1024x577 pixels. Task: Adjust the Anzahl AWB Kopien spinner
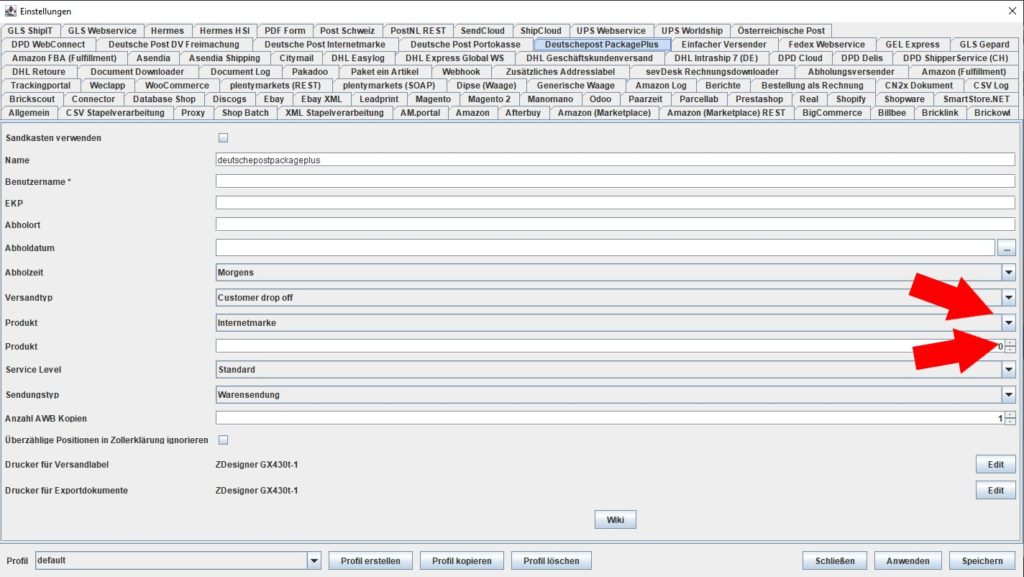coord(1010,418)
